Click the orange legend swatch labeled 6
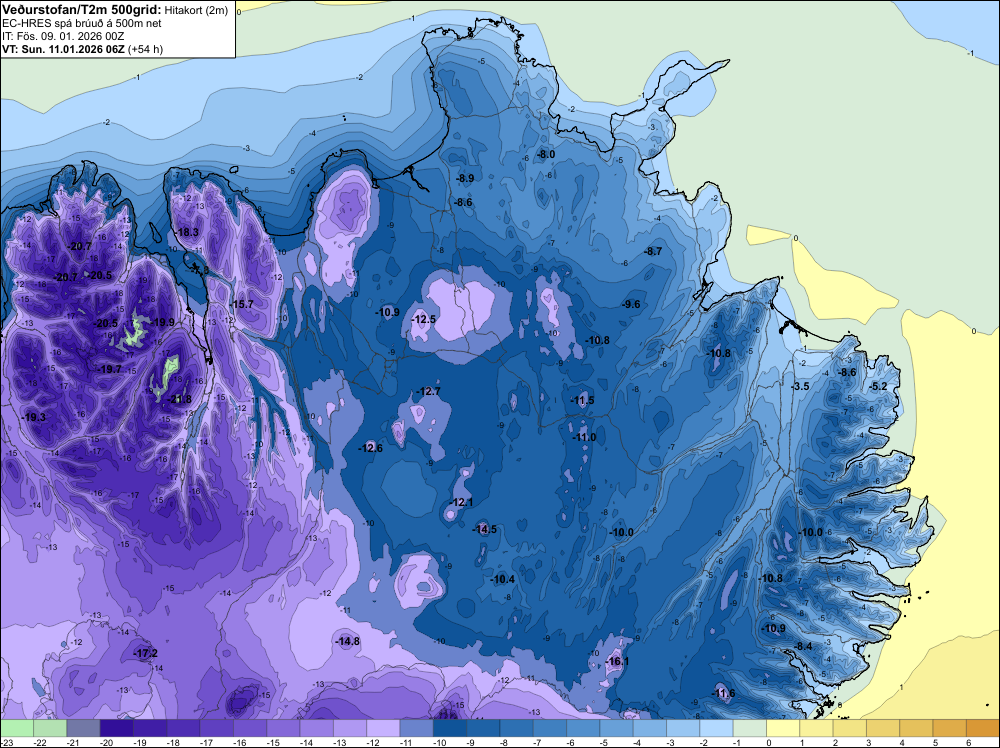 click(x=982, y=728)
